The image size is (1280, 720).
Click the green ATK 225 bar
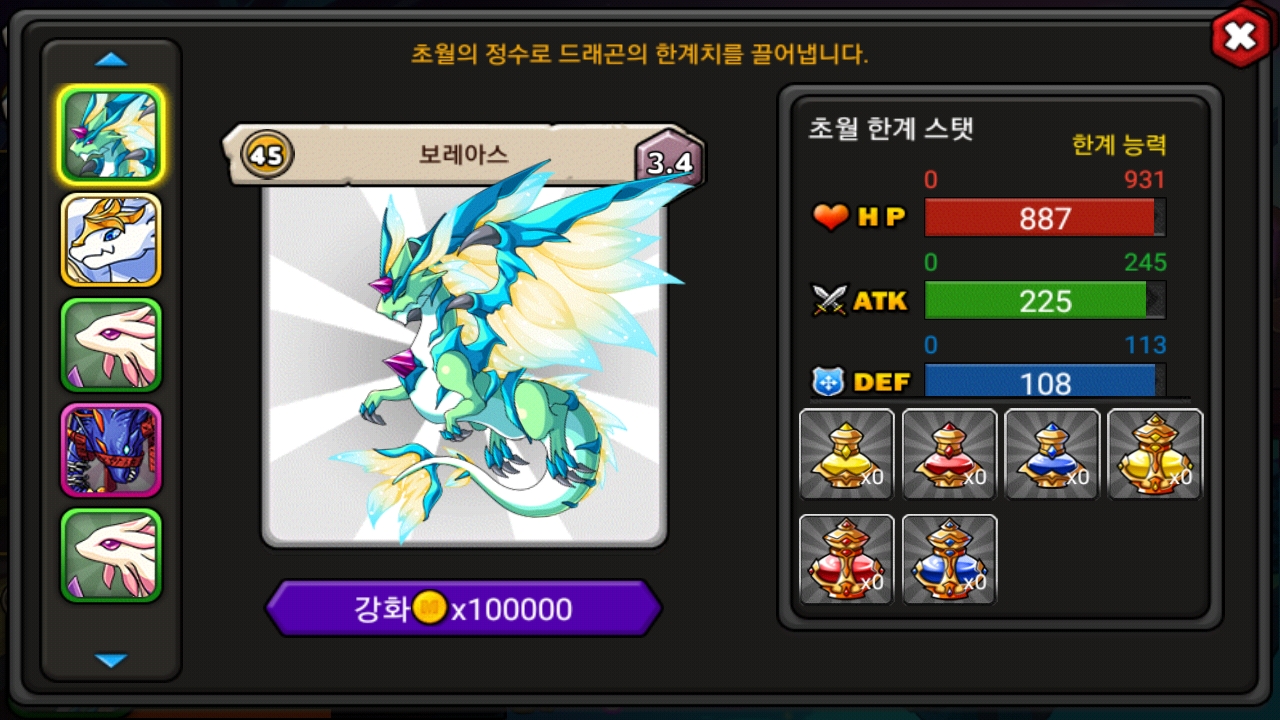click(x=1045, y=300)
